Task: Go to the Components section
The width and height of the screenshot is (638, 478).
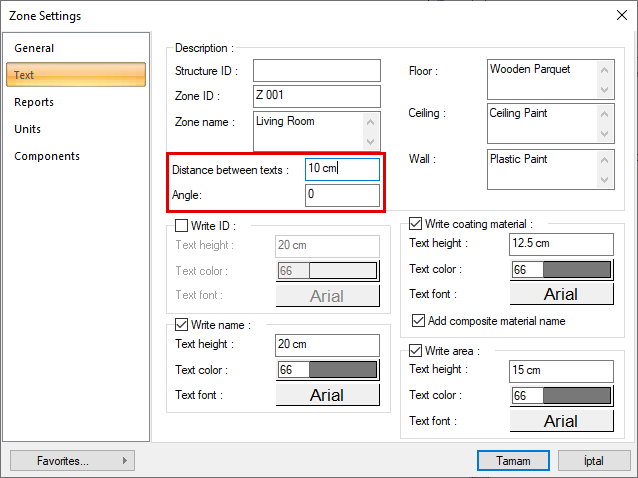Action: (x=47, y=156)
